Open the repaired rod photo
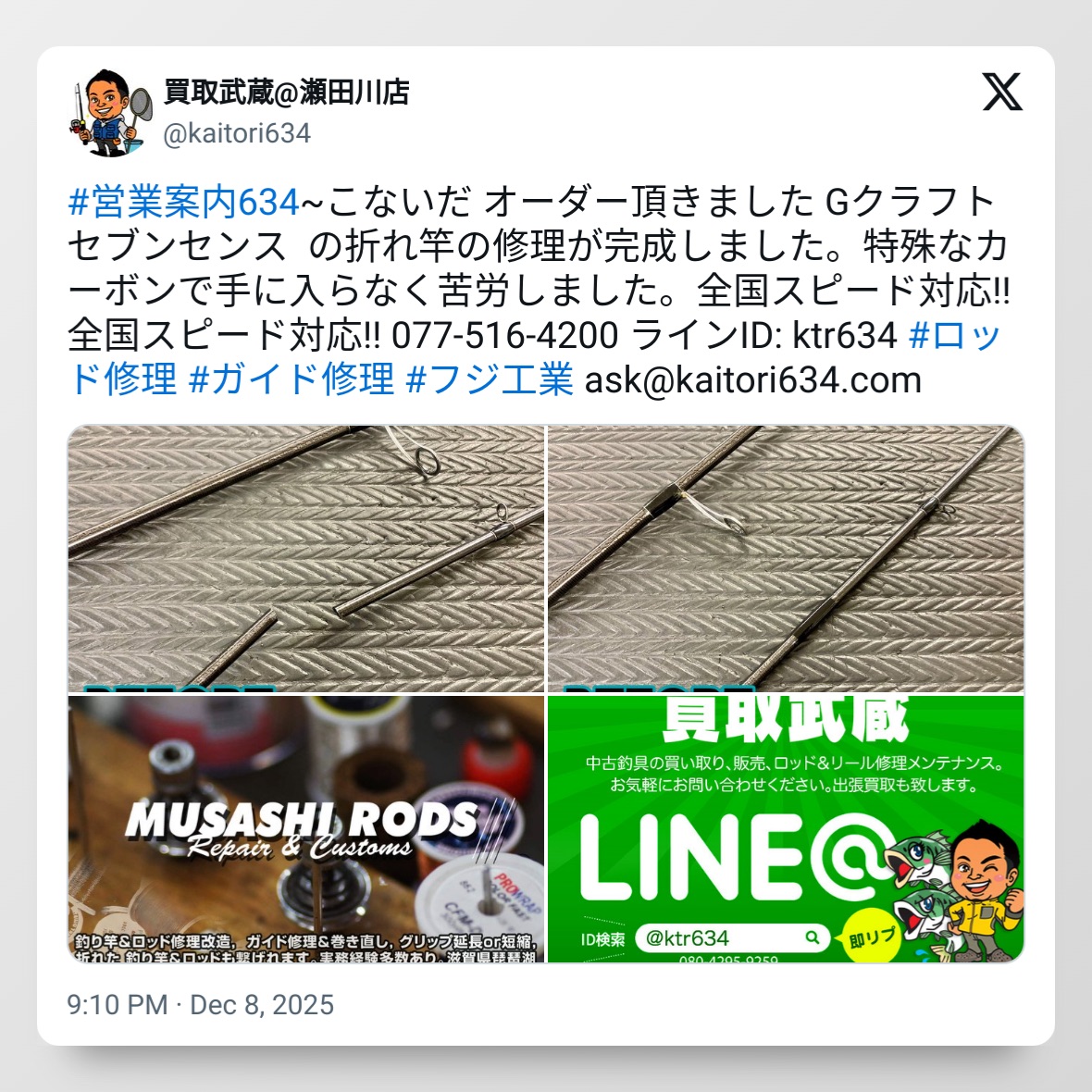The height and width of the screenshot is (1092, 1092). [x=787, y=559]
